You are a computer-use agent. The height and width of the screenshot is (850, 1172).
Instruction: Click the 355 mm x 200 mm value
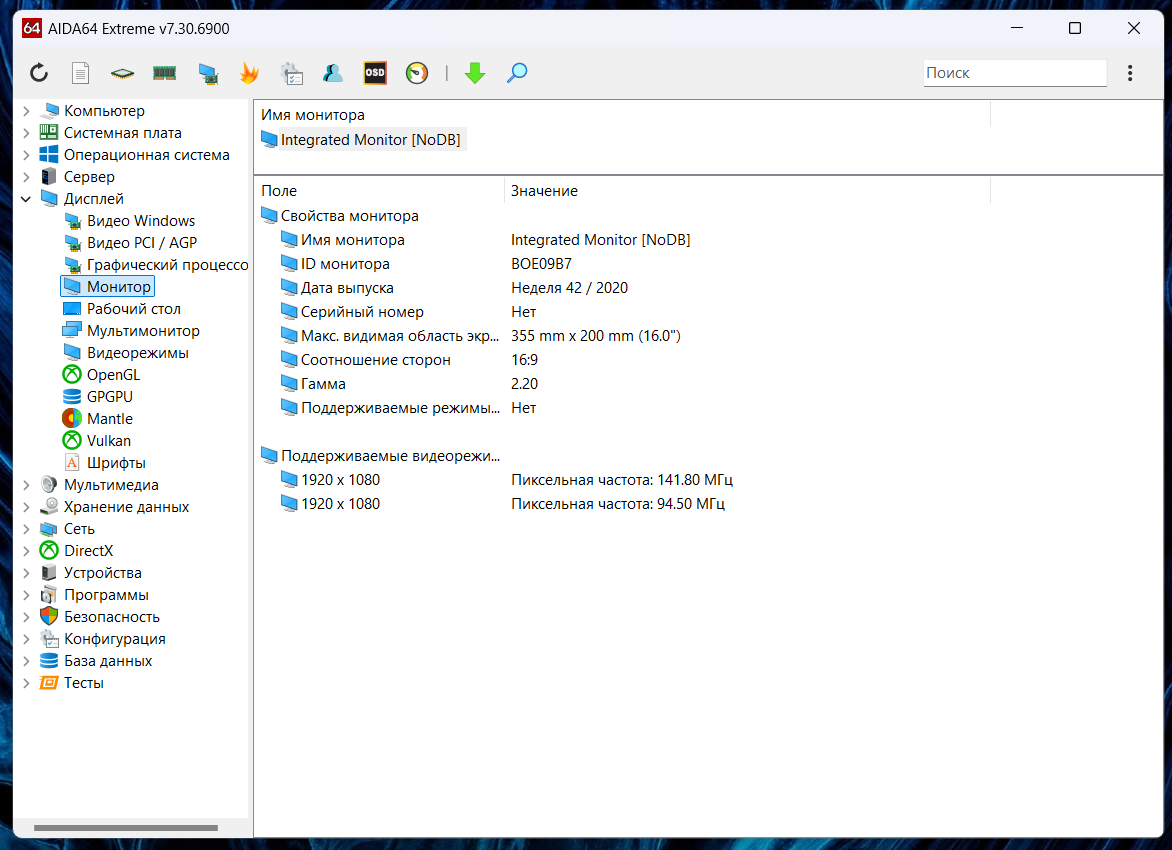pos(596,336)
